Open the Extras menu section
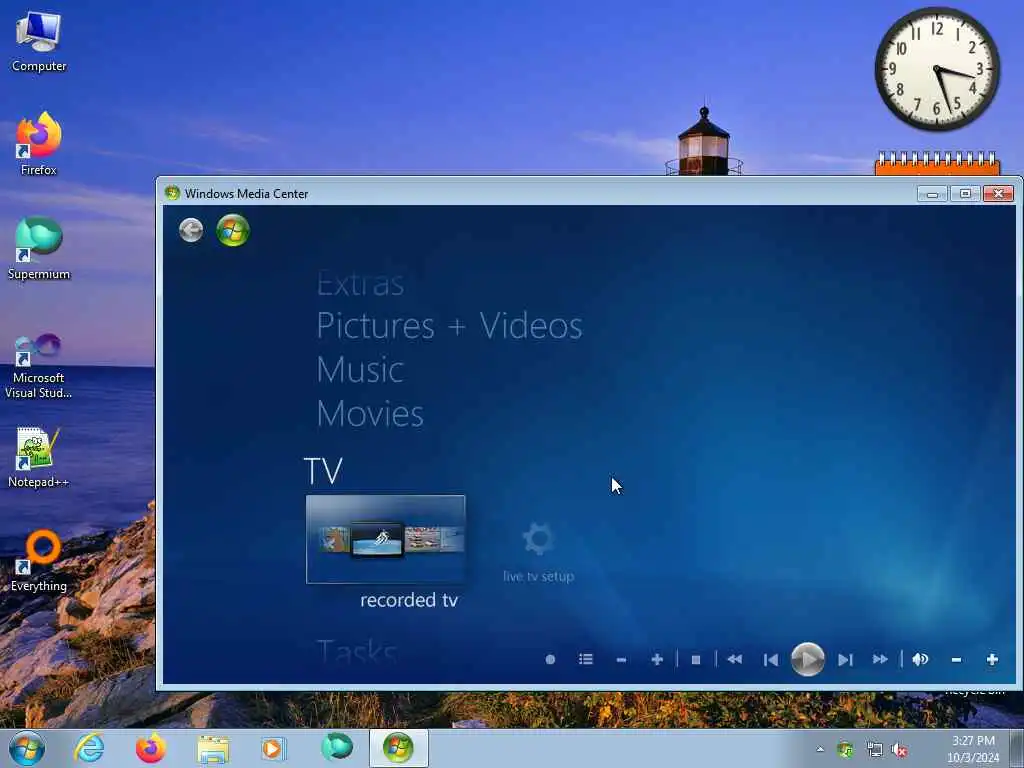The image size is (1024, 768). click(x=360, y=283)
